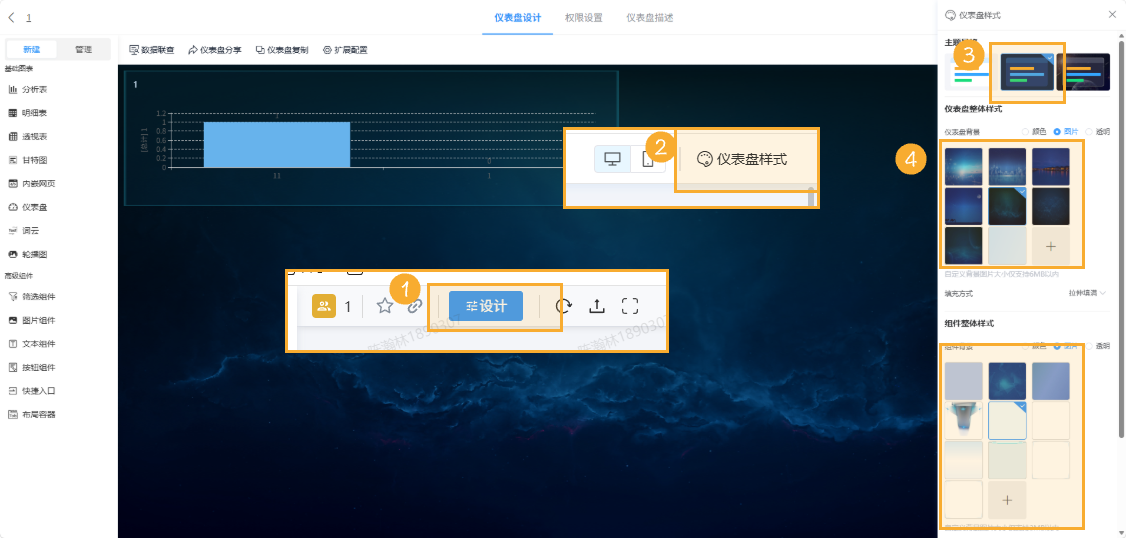The height and width of the screenshot is (538, 1126).
Task: Open the 仪表盘描述 tab
Action: 650,18
